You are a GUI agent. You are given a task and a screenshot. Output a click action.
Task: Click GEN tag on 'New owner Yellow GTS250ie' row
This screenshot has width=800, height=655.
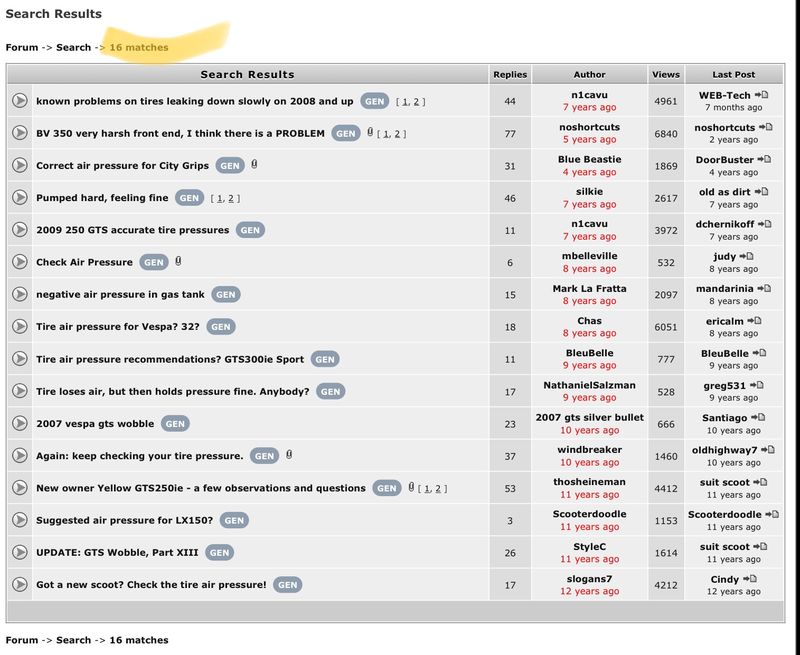pyautogui.click(x=387, y=488)
